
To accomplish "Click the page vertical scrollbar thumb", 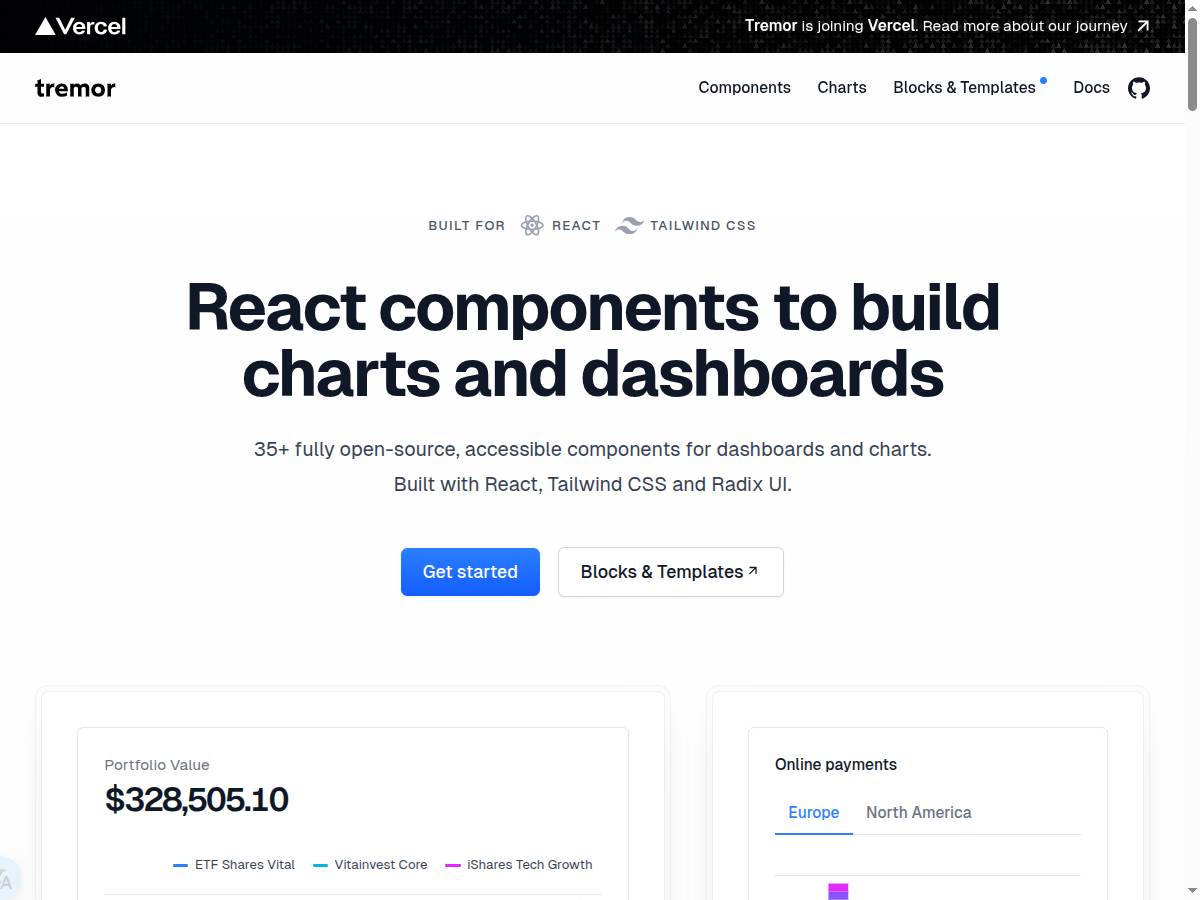I will tap(1192, 60).
